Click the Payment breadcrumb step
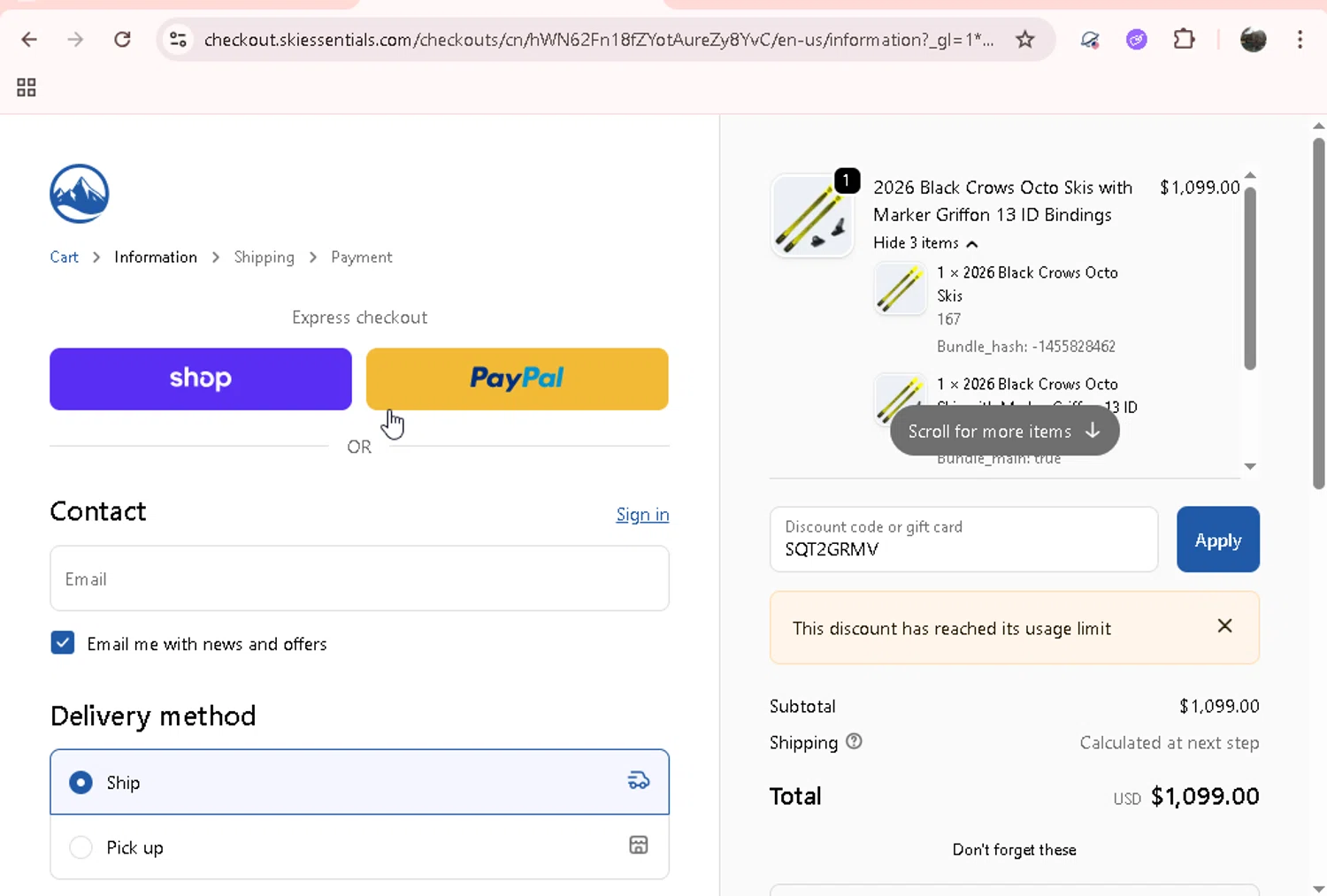Viewport: 1327px width, 896px height. click(361, 257)
